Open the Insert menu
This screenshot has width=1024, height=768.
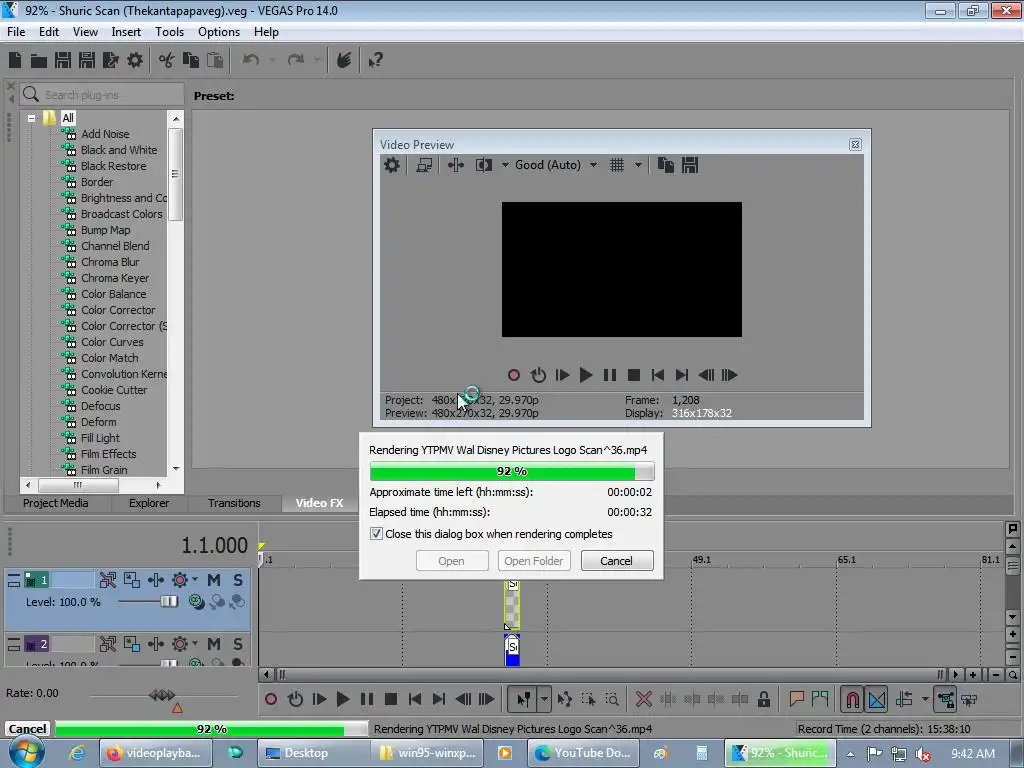(126, 32)
